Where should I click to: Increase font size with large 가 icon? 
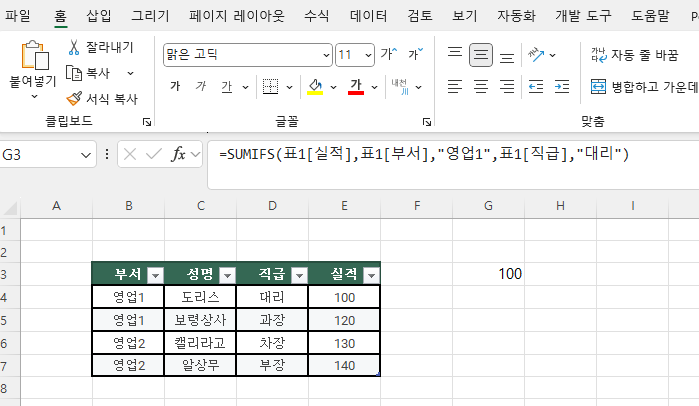point(389,54)
